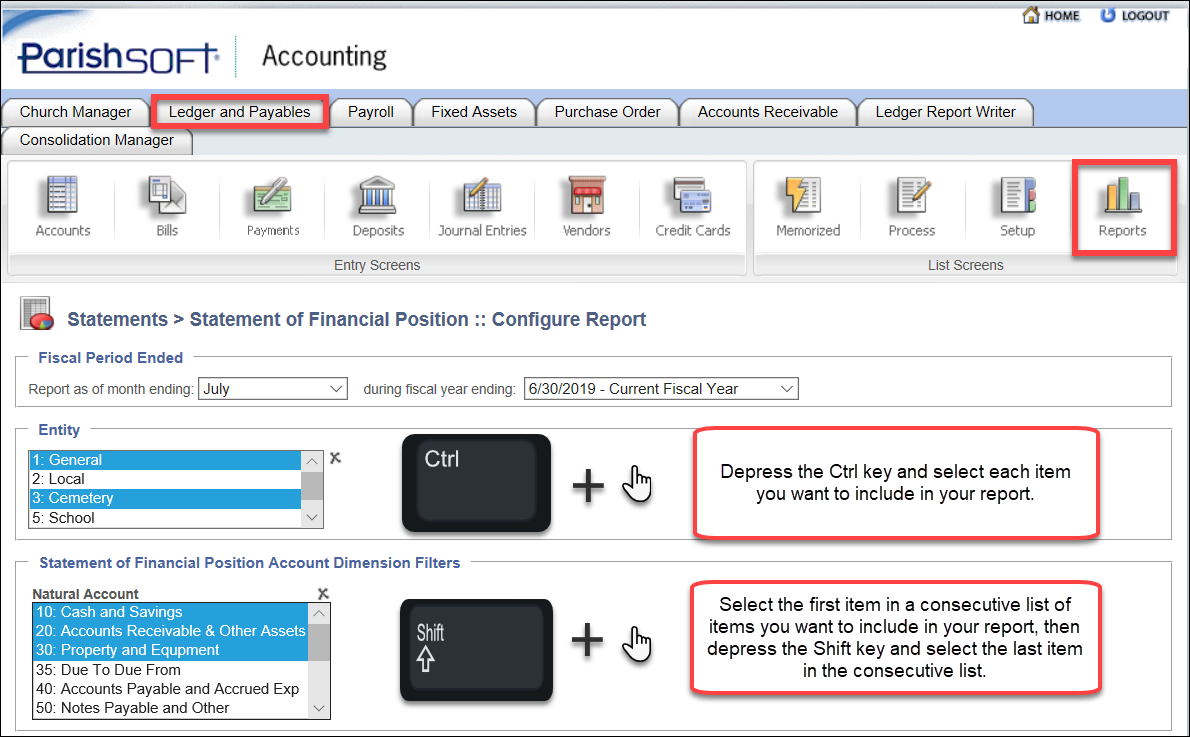This screenshot has width=1190, height=737.
Task: Open the Reports bar chart icon
Action: (x=1122, y=195)
